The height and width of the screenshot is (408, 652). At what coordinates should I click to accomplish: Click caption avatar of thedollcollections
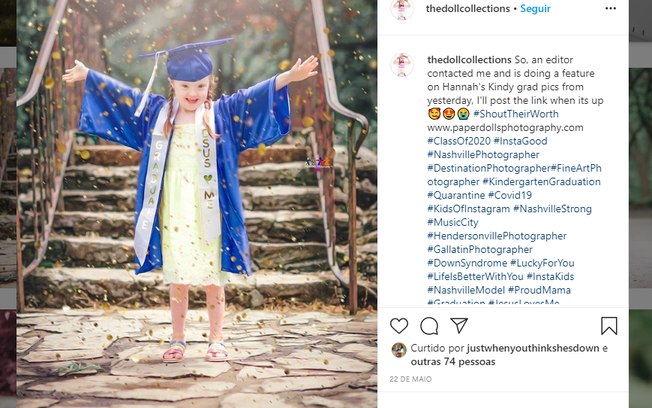pyautogui.click(x=401, y=64)
